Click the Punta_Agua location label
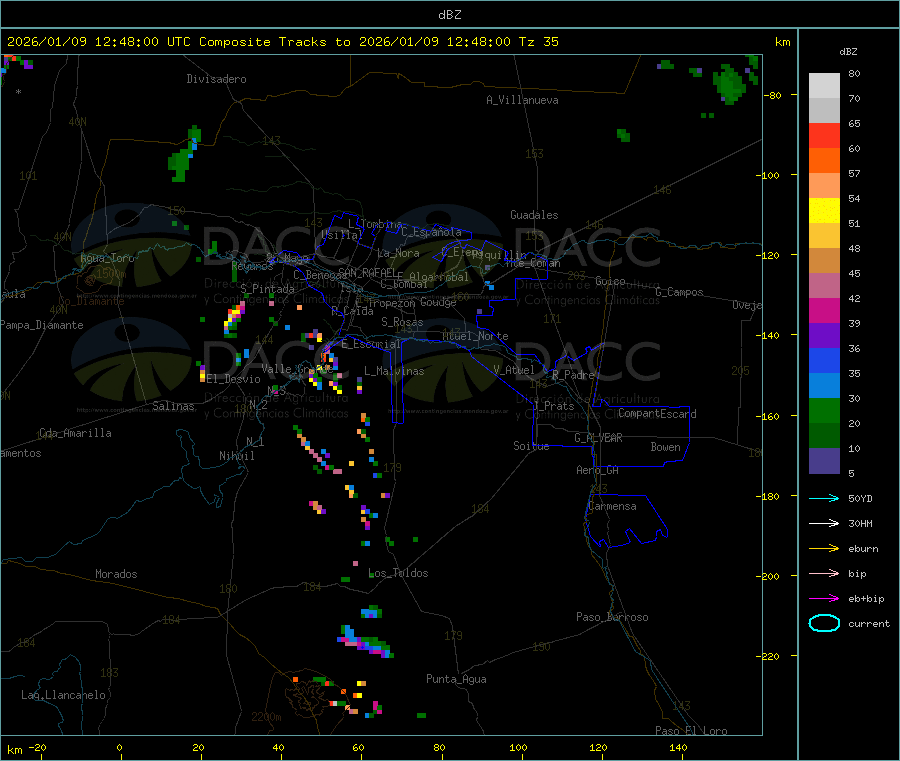The width and height of the screenshot is (900, 761). (456, 679)
